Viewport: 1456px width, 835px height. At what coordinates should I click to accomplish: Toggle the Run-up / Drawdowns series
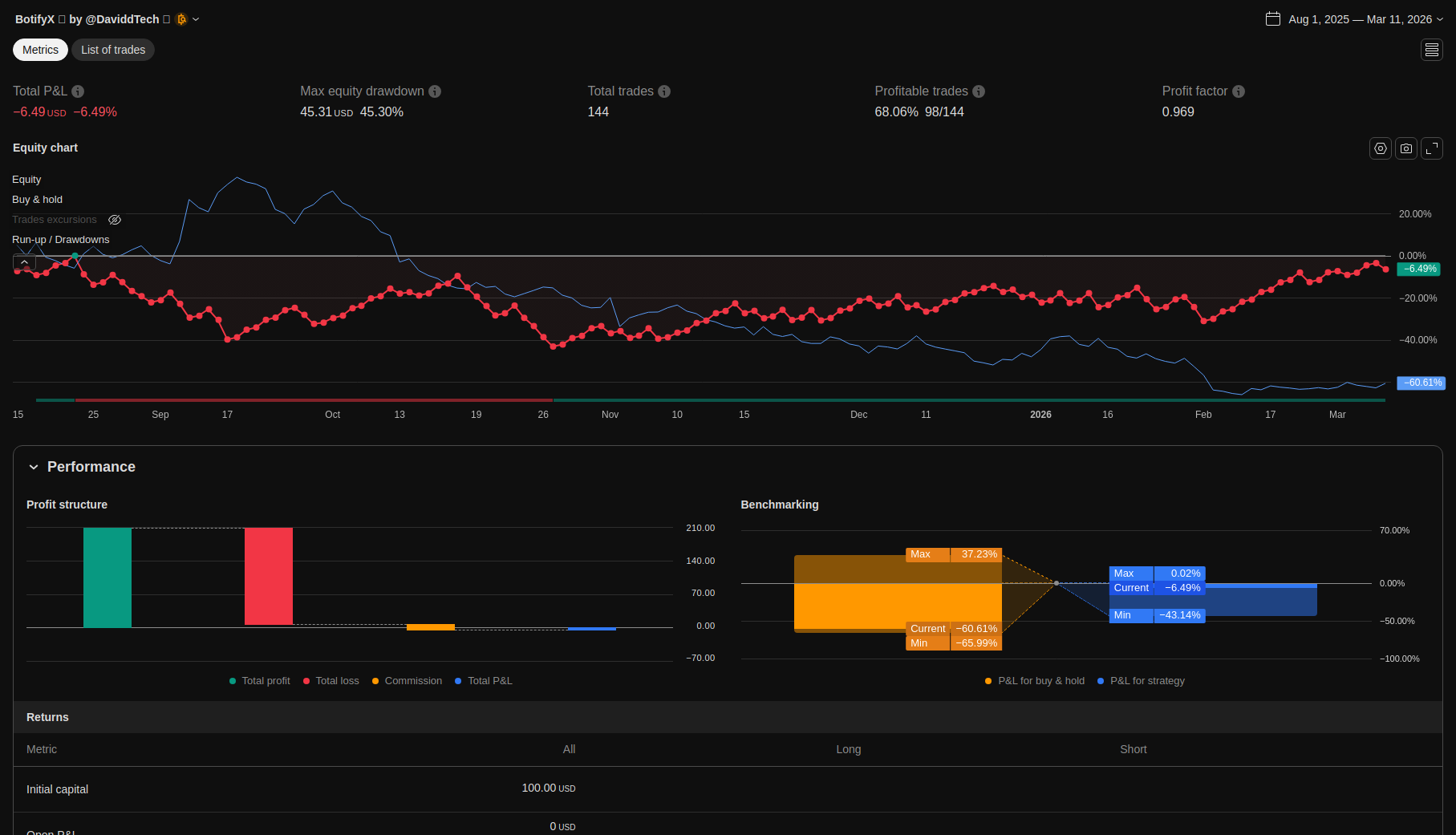click(x=60, y=240)
